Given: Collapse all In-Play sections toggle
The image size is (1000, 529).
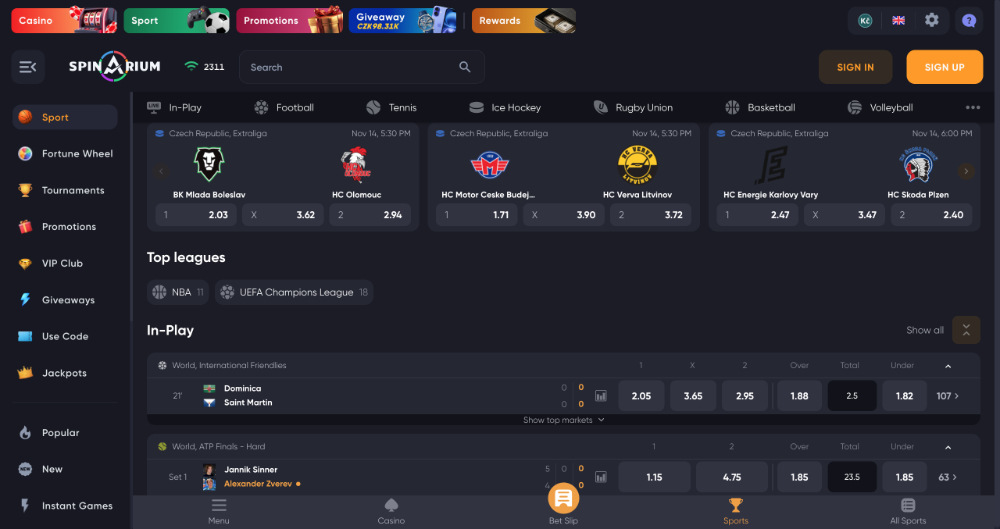Looking at the screenshot, I should click(x=966, y=330).
